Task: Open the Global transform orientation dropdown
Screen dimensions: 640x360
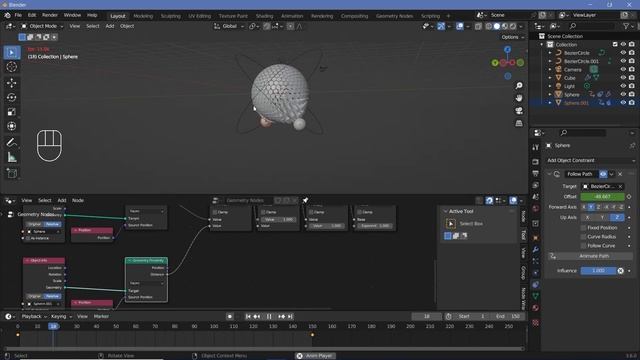Action: click(229, 26)
